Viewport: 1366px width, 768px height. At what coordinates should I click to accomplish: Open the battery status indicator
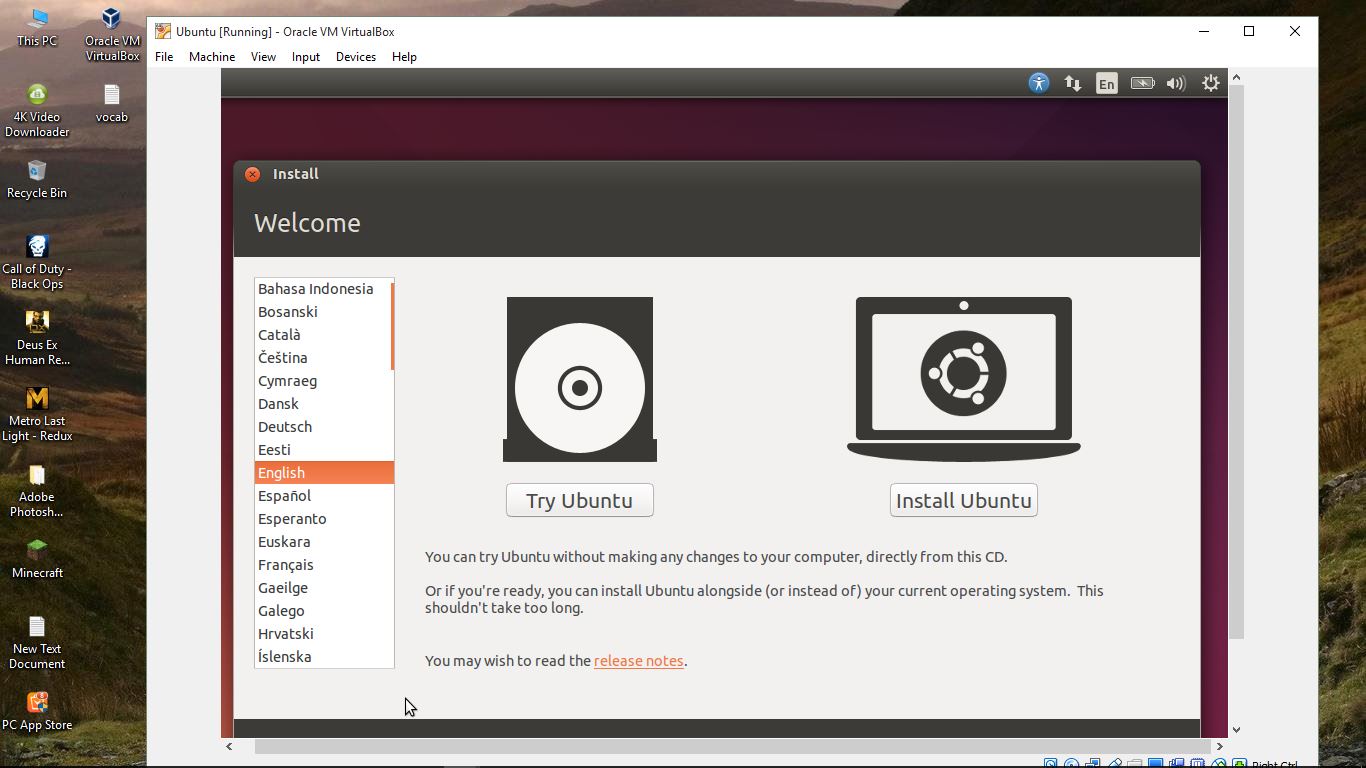point(1142,83)
